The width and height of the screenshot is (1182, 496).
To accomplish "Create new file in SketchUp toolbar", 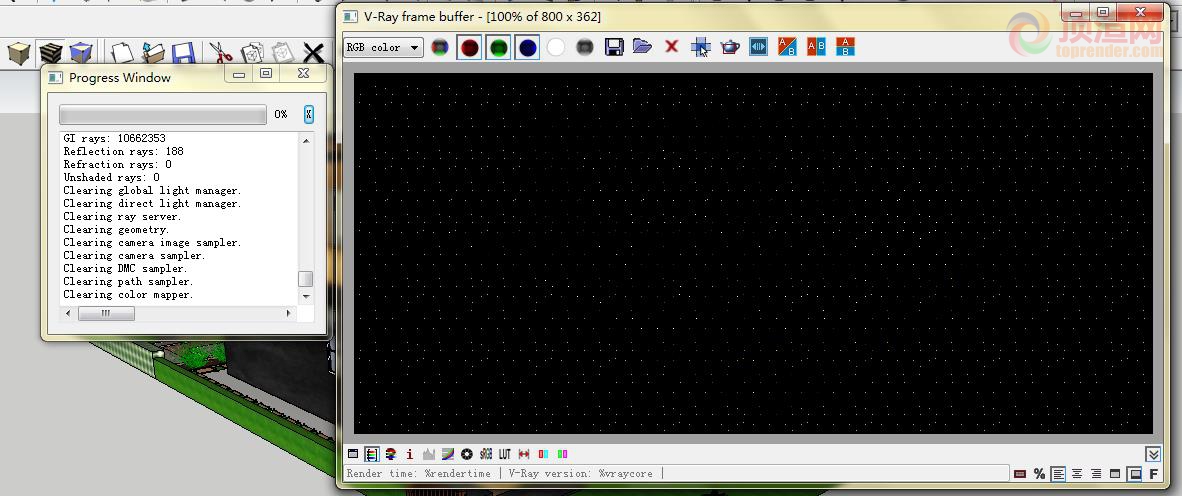I will click(x=121, y=53).
